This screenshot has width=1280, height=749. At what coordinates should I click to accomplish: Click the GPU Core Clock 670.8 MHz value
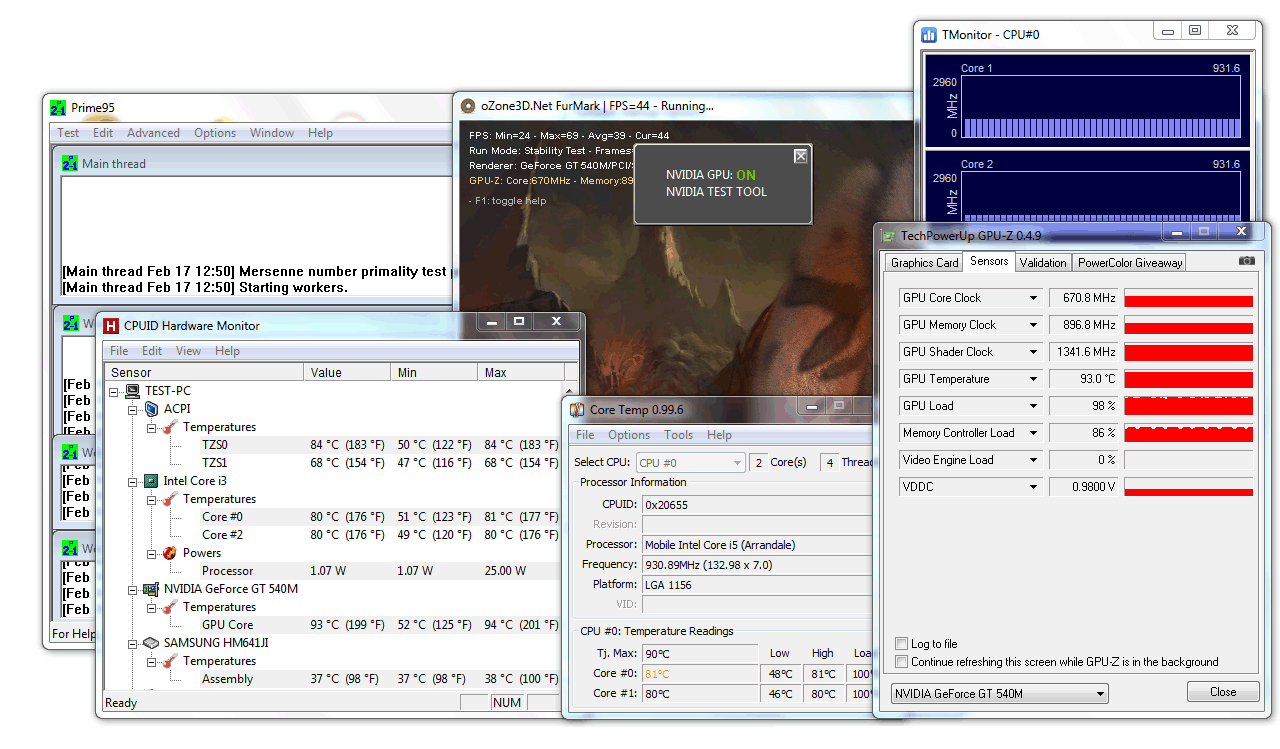click(1083, 298)
